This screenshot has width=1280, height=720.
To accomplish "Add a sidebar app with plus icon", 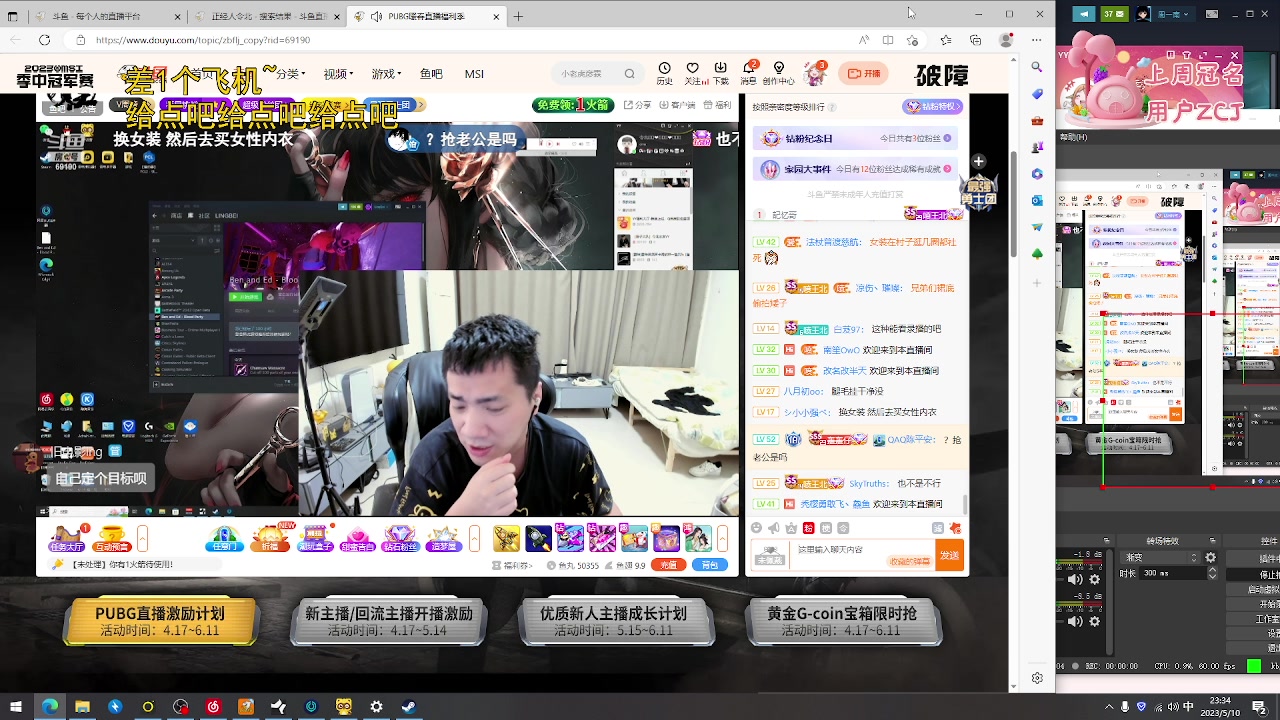I will pos(1037,283).
